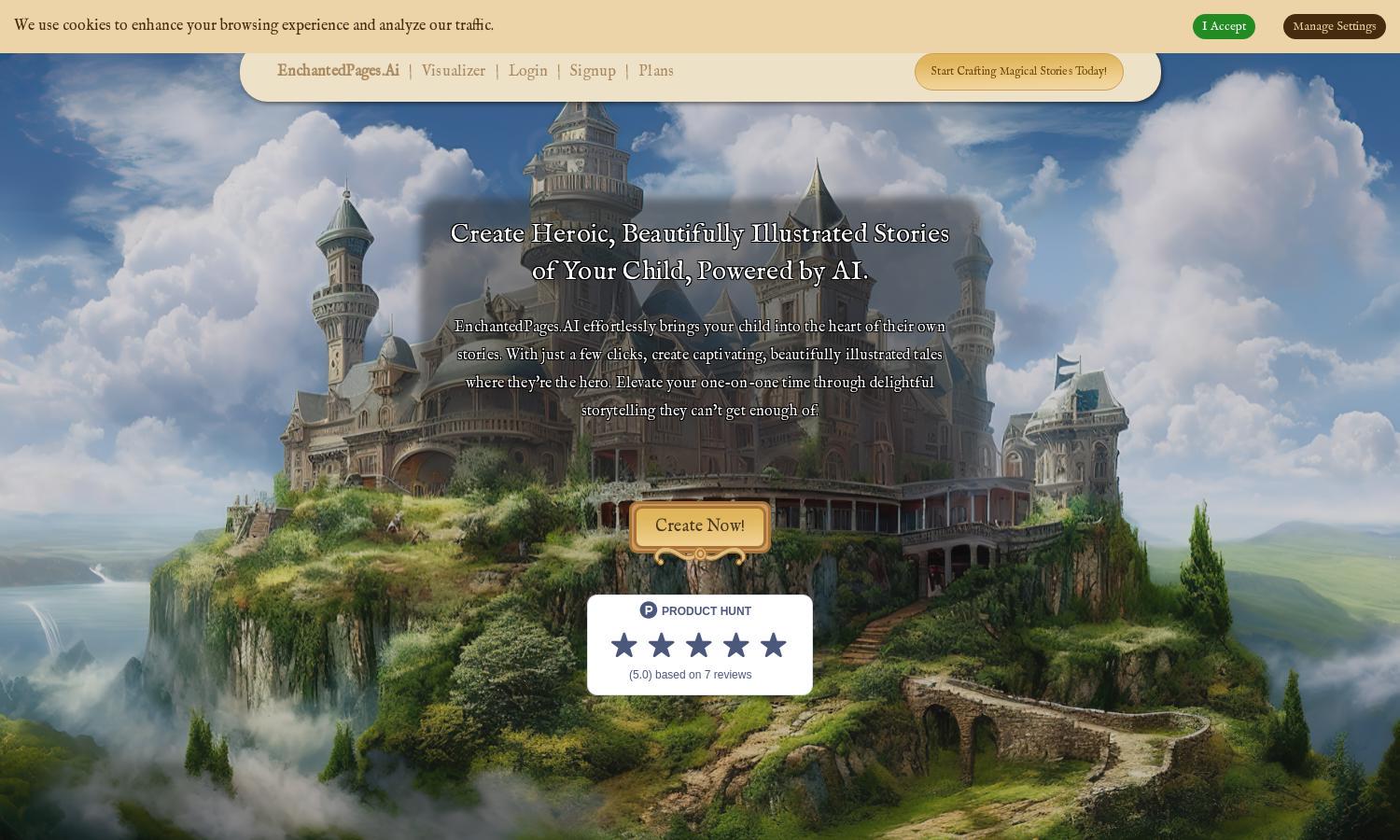Click the fifth rating star
Image resolution: width=1400 pixels, height=840 pixels.
[x=774, y=645]
